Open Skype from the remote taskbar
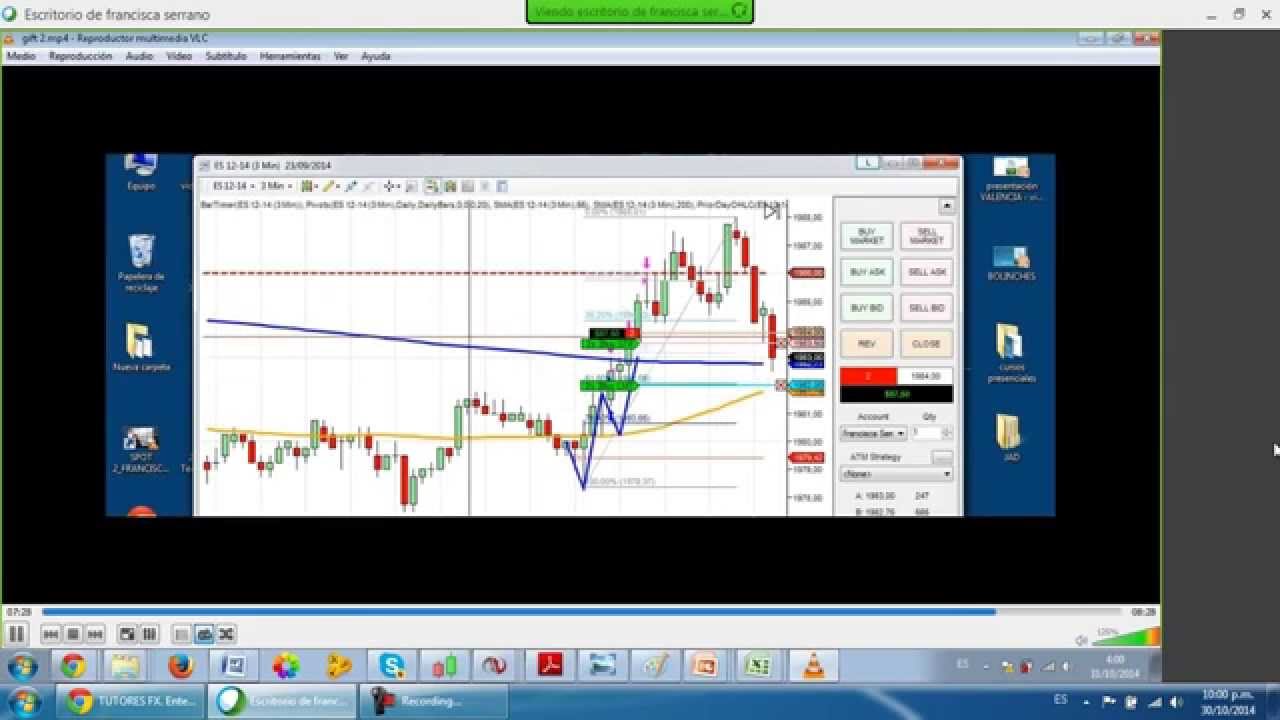The width and height of the screenshot is (1280, 720). click(391, 666)
